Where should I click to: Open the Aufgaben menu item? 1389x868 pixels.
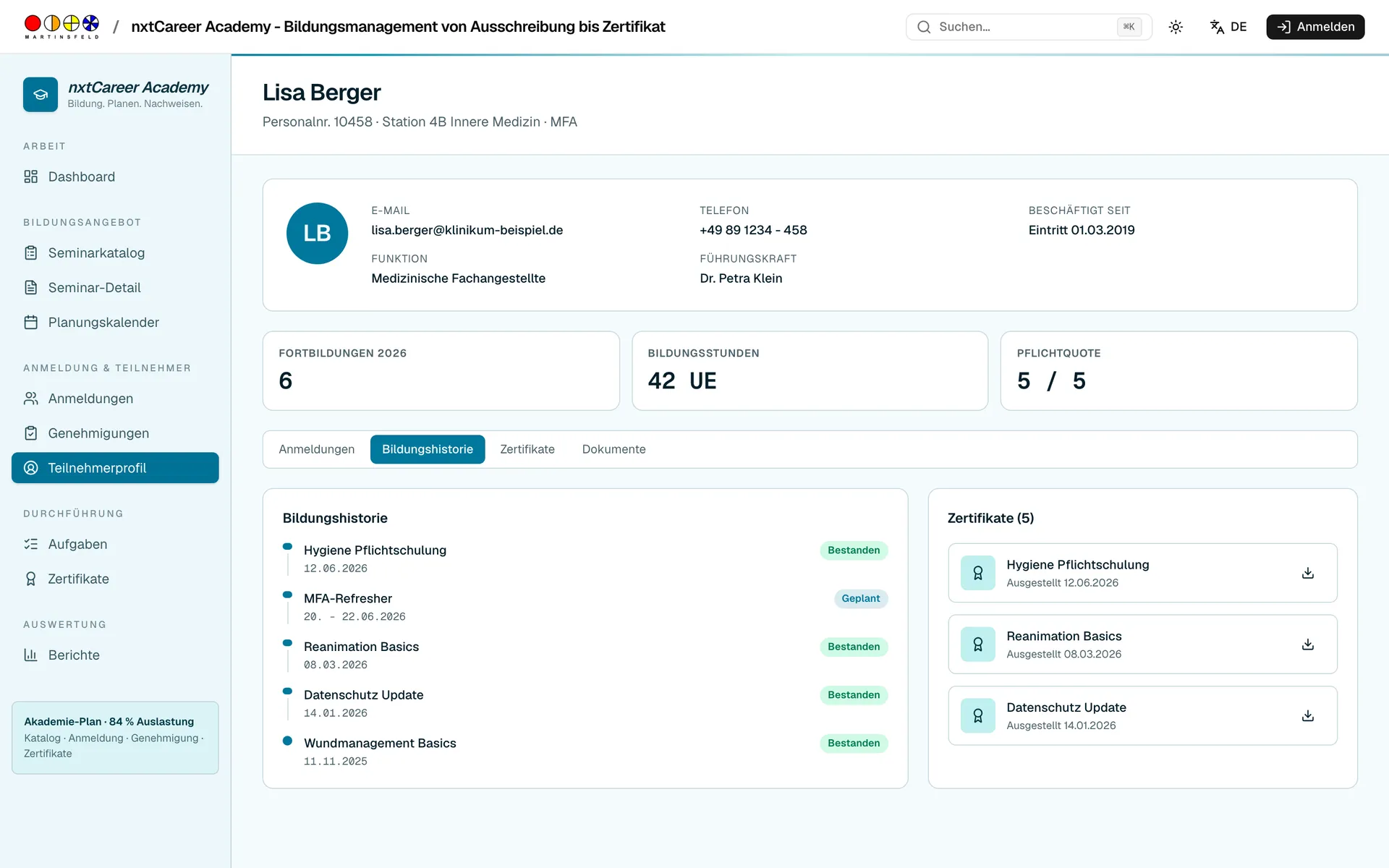tap(115, 544)
